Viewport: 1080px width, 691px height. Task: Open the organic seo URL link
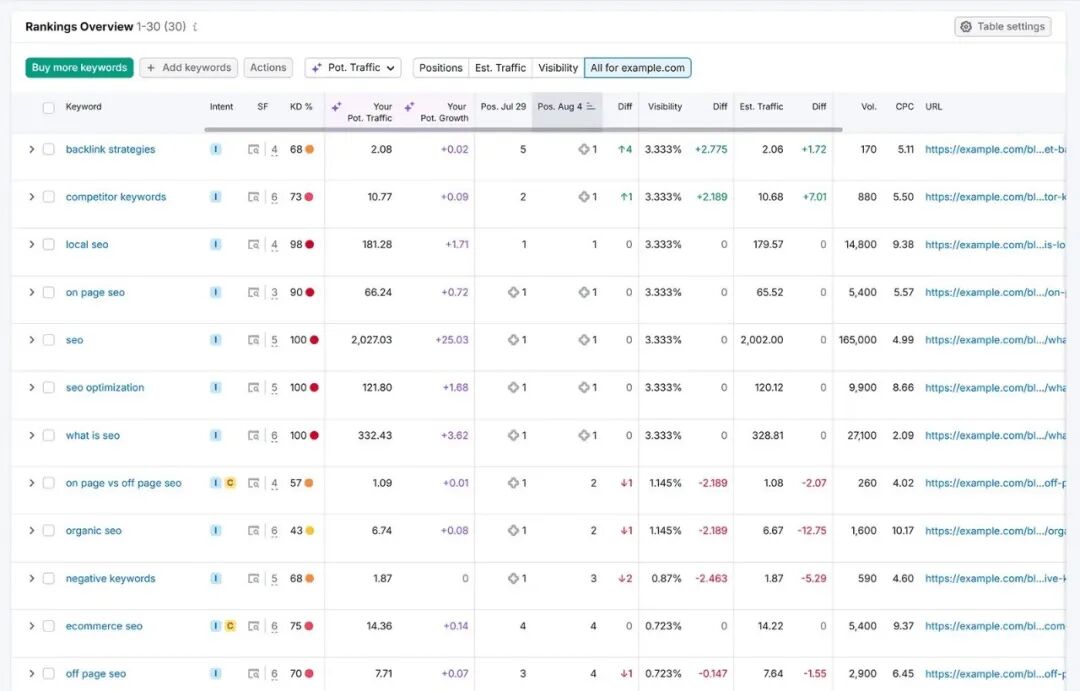(x=995, y=530)
